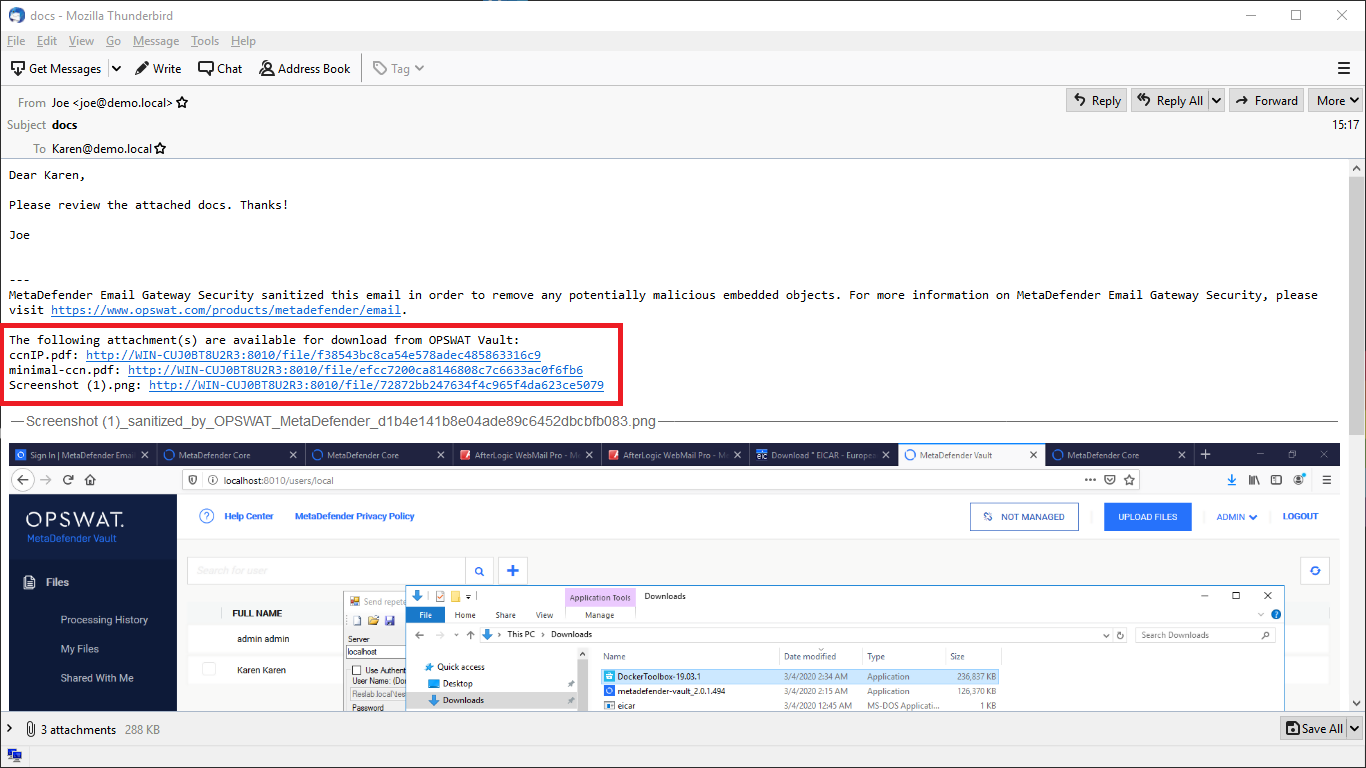Click the Reply All button

tap(1170, 100)
